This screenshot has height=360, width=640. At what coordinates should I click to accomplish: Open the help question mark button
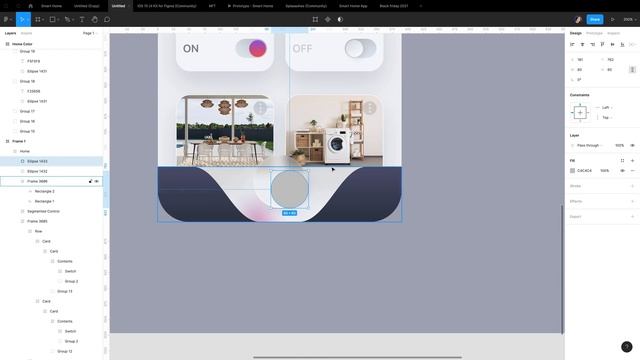click(627, 347)
